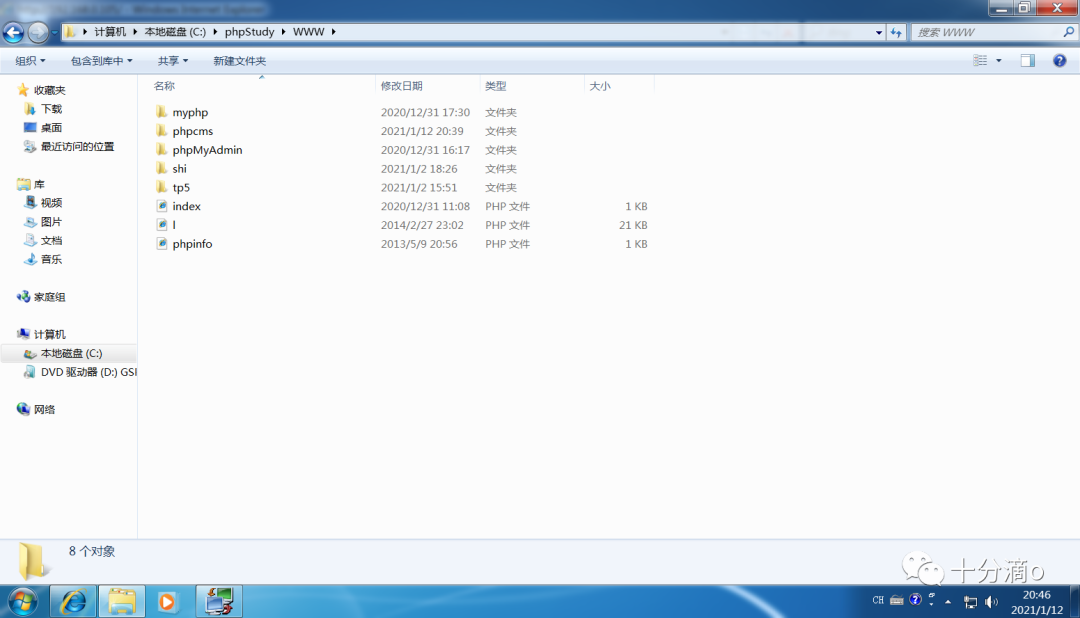Click the refresh button beside address bar
The width and height of the screenshot is (1080, 618).
(x=895, y=32)
